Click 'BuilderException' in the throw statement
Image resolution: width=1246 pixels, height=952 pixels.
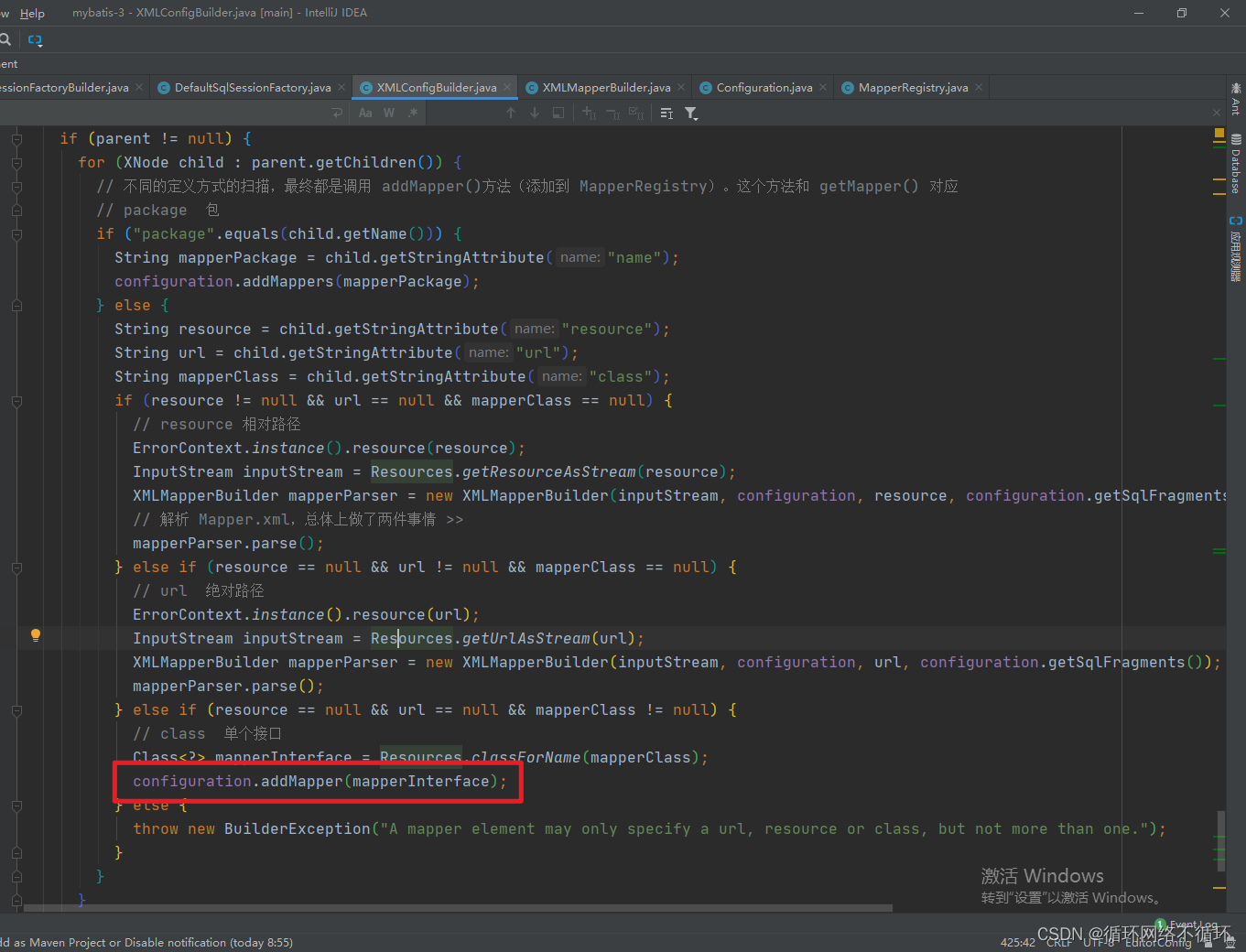click(298, 828)
